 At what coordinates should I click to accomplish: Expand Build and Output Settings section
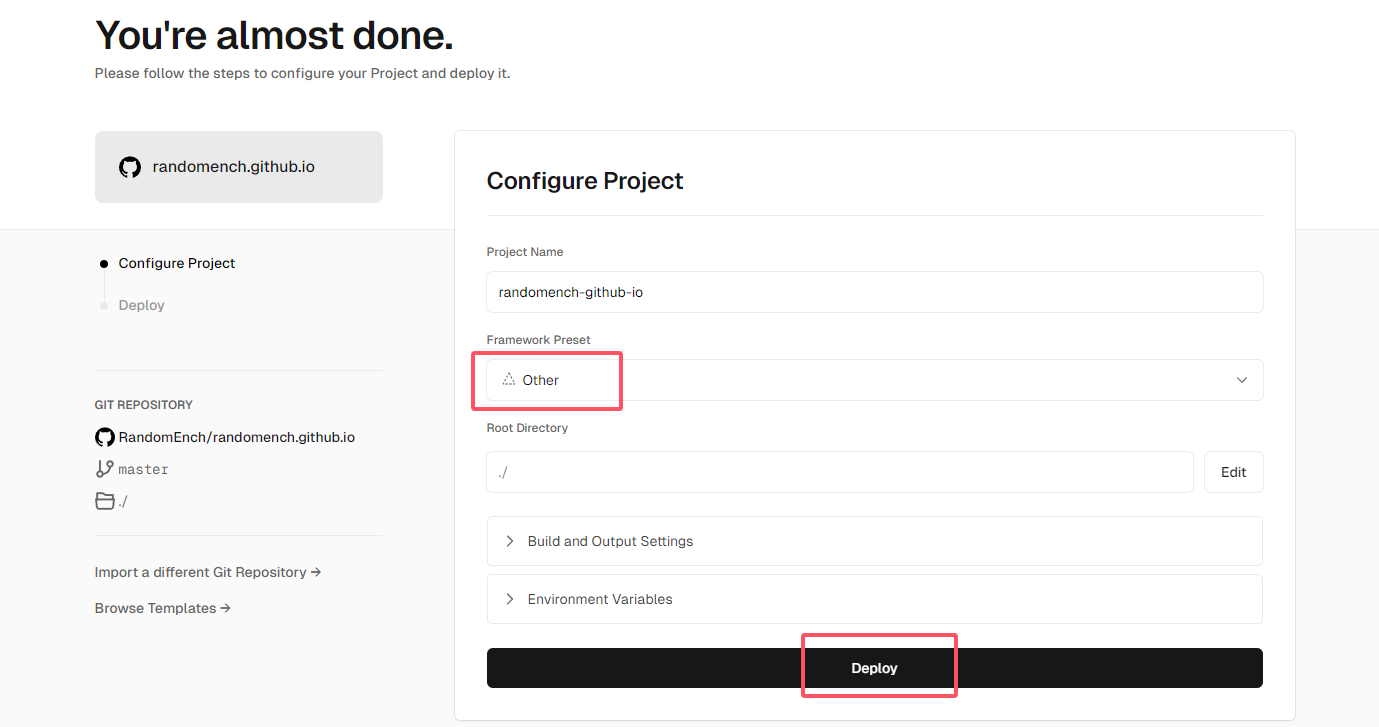point(610,541)
